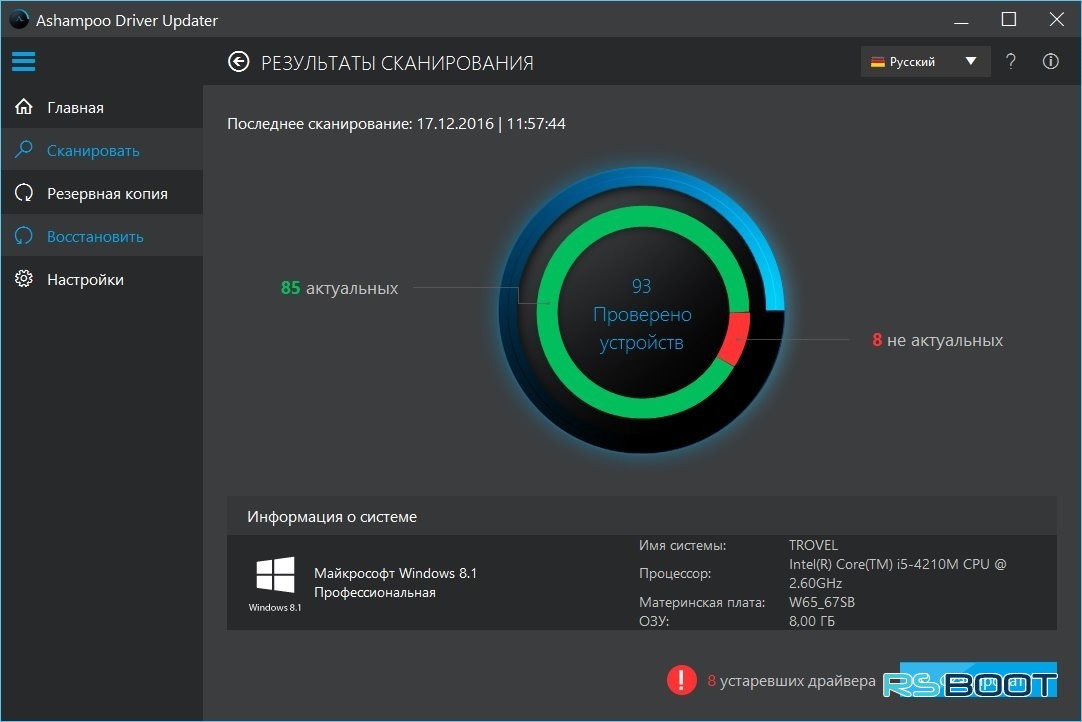Screen dimensions: 1082x722
Task: Click the Ashampoo app logo
Action: point(19,19)
